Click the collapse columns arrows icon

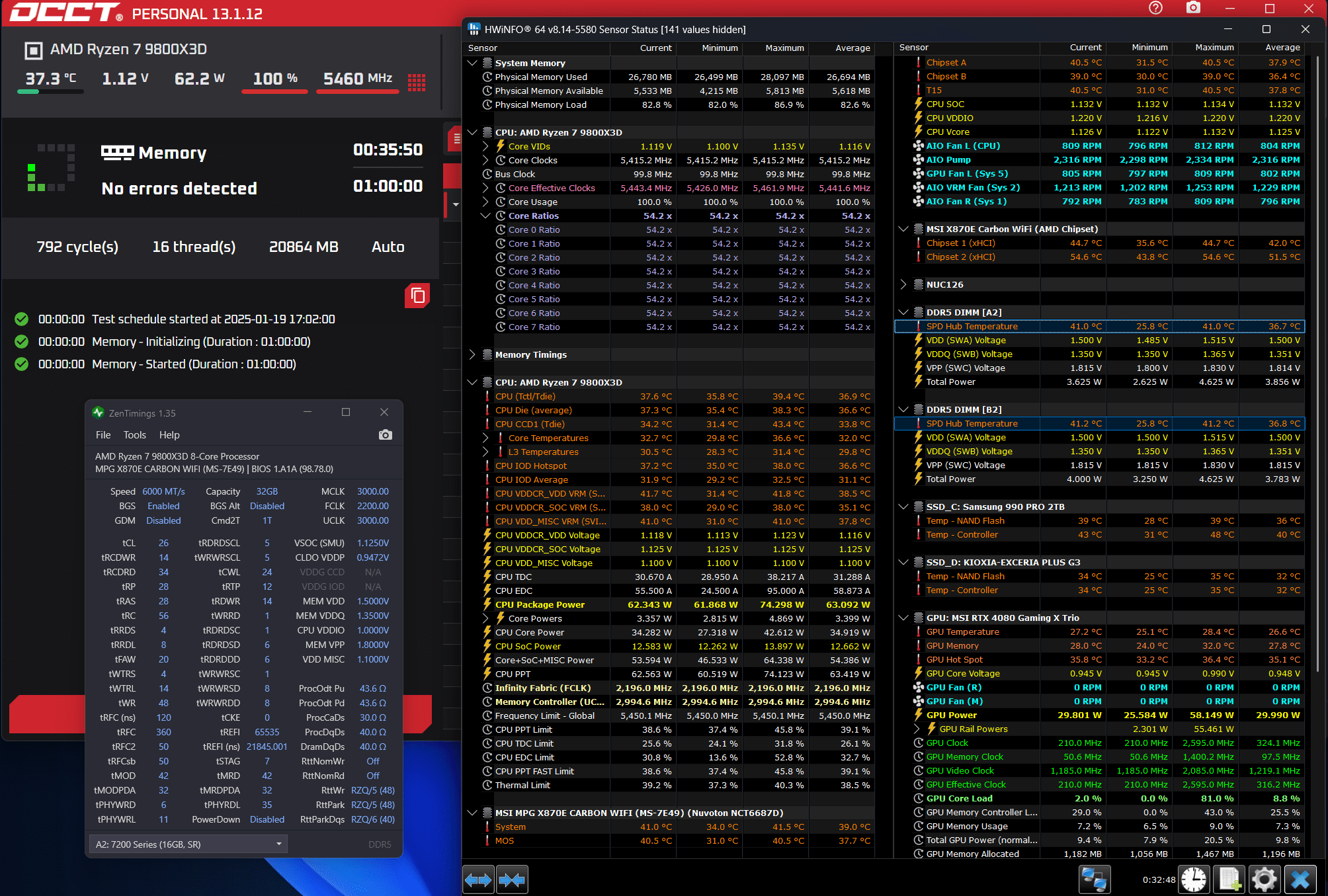512,879
